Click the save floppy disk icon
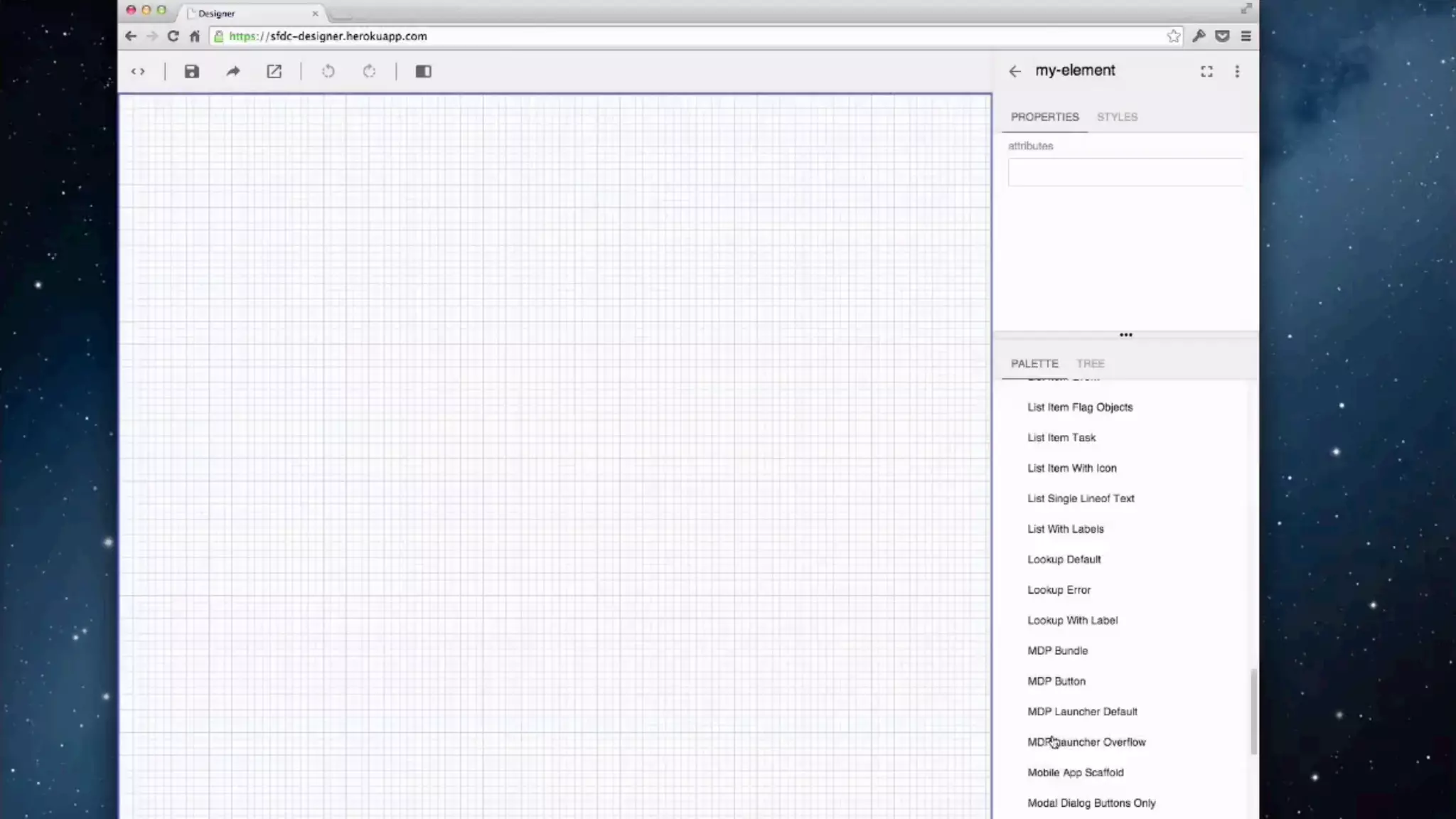The width and height of the screenshot is (1456, 819). [192, 71]
